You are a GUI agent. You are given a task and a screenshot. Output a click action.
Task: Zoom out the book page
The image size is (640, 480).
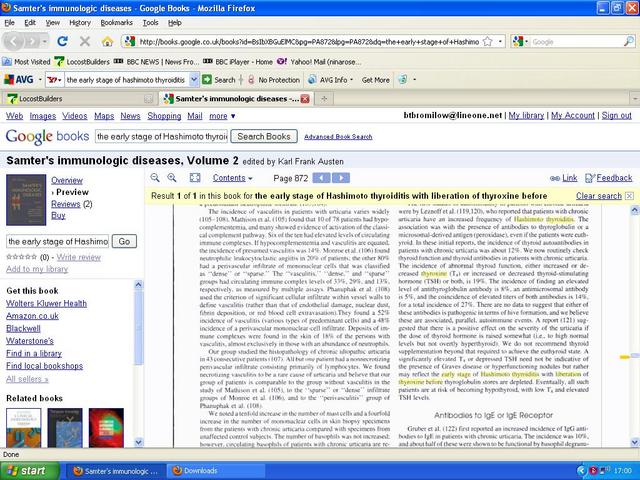click(155, 178)
